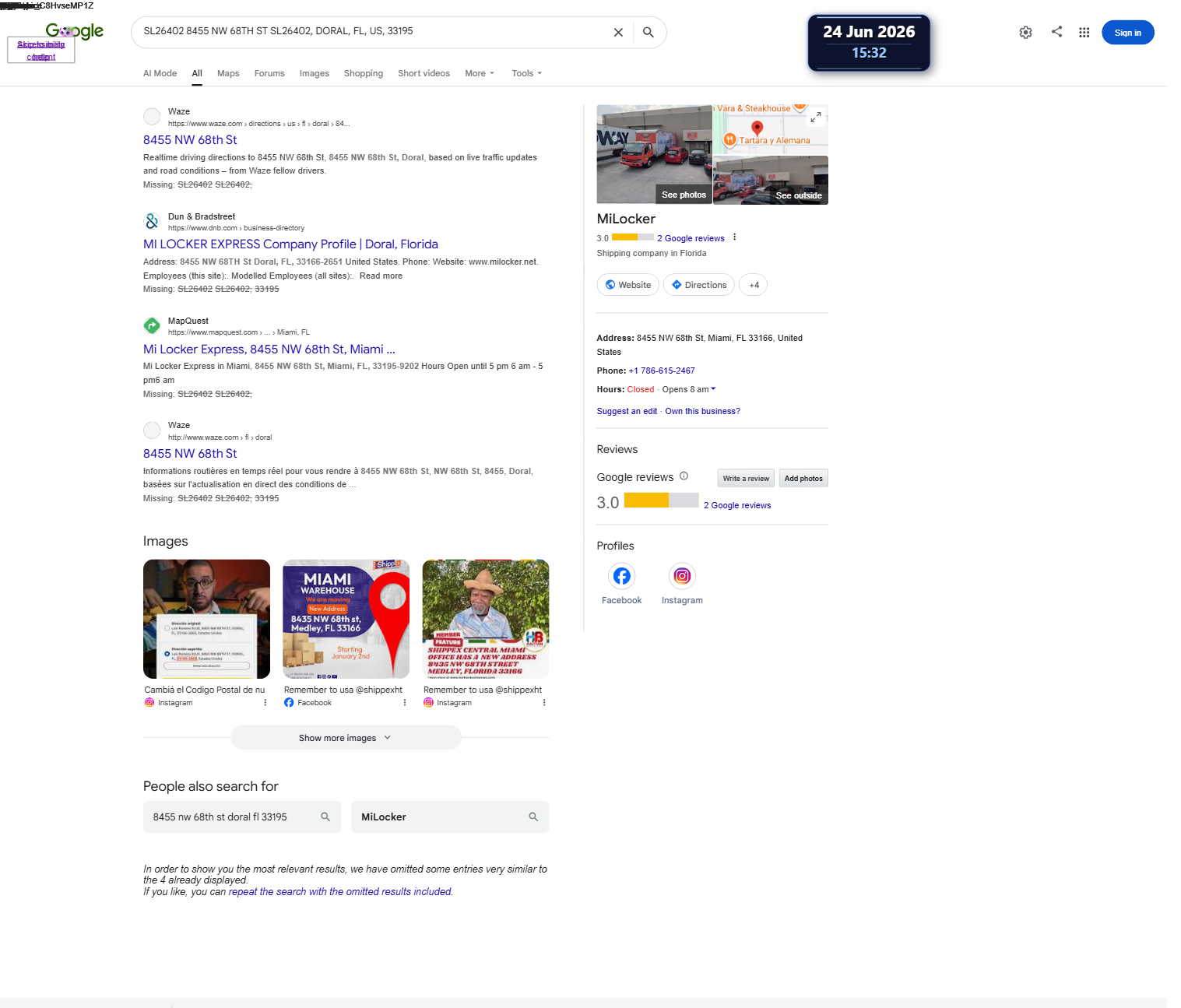This screenshot has height=1008, width=1181.
Task: Click the search icon in MiLocker suggestion
Action: [x=533, y=817]
